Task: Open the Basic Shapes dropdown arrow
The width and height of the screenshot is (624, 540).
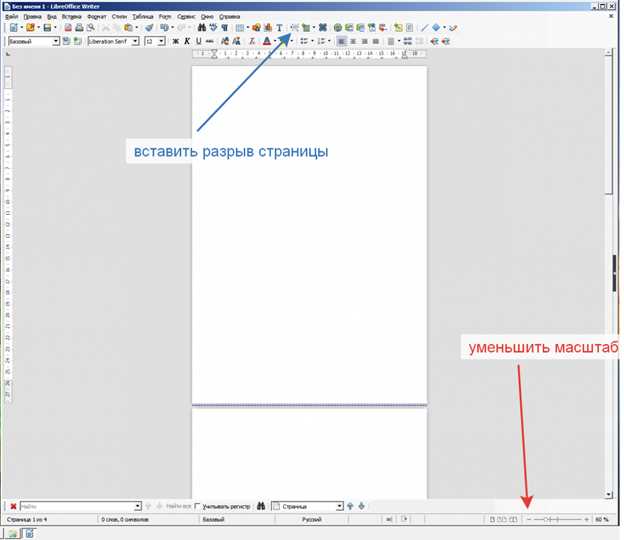Action: [444, 28]
